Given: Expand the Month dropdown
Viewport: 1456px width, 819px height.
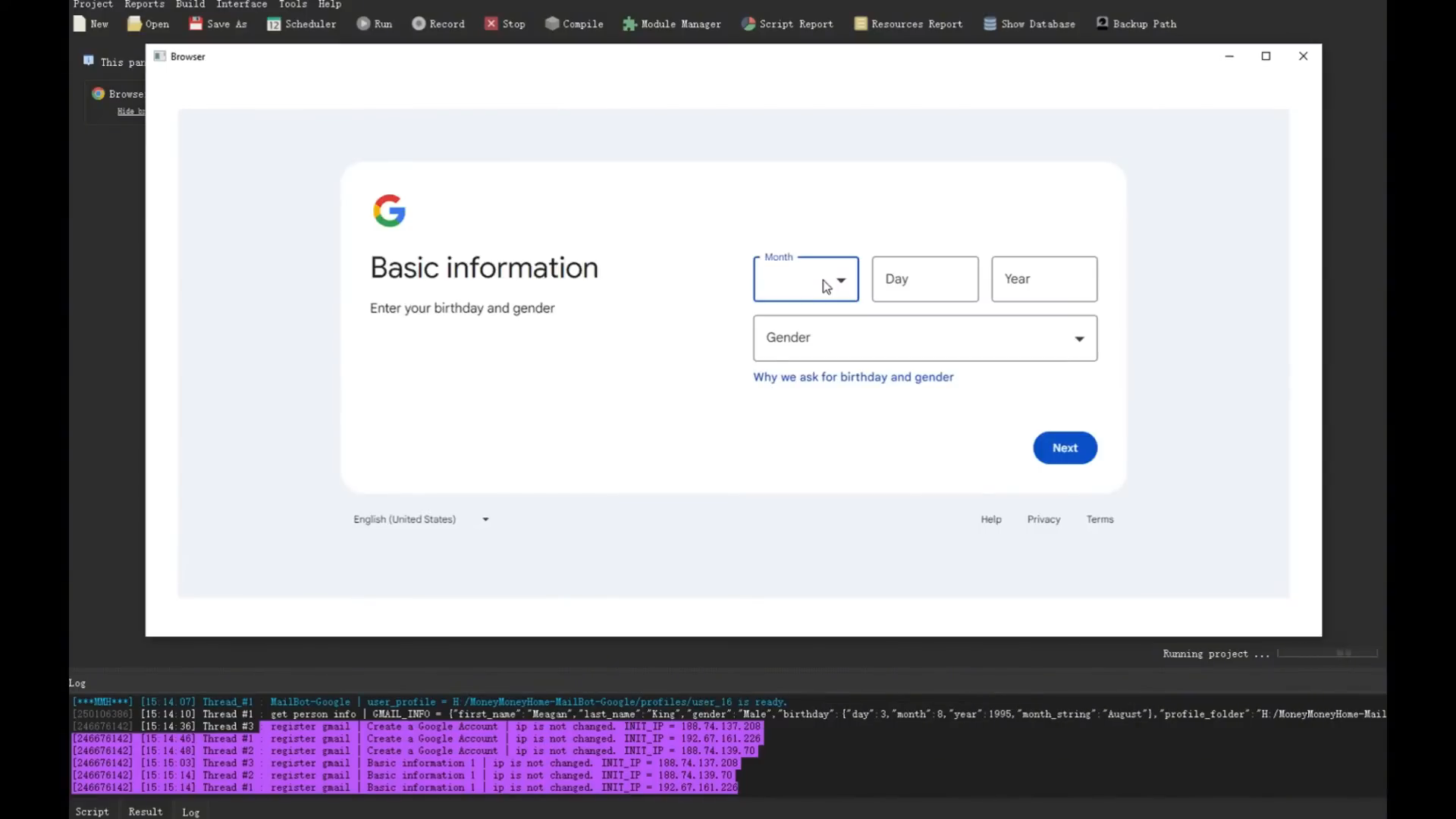Looking at the screenshot, I should pyautogui.click(x=806, y=279).
